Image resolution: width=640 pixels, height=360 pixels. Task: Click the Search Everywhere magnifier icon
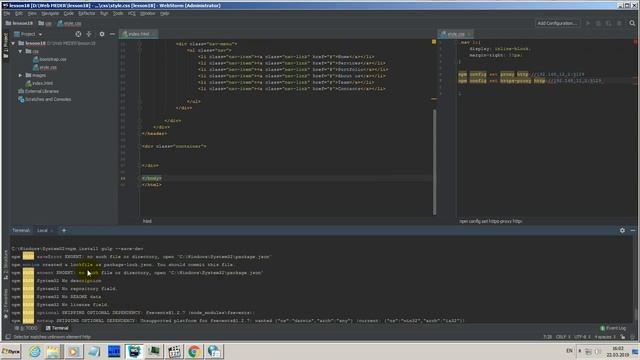coord(632,23)
